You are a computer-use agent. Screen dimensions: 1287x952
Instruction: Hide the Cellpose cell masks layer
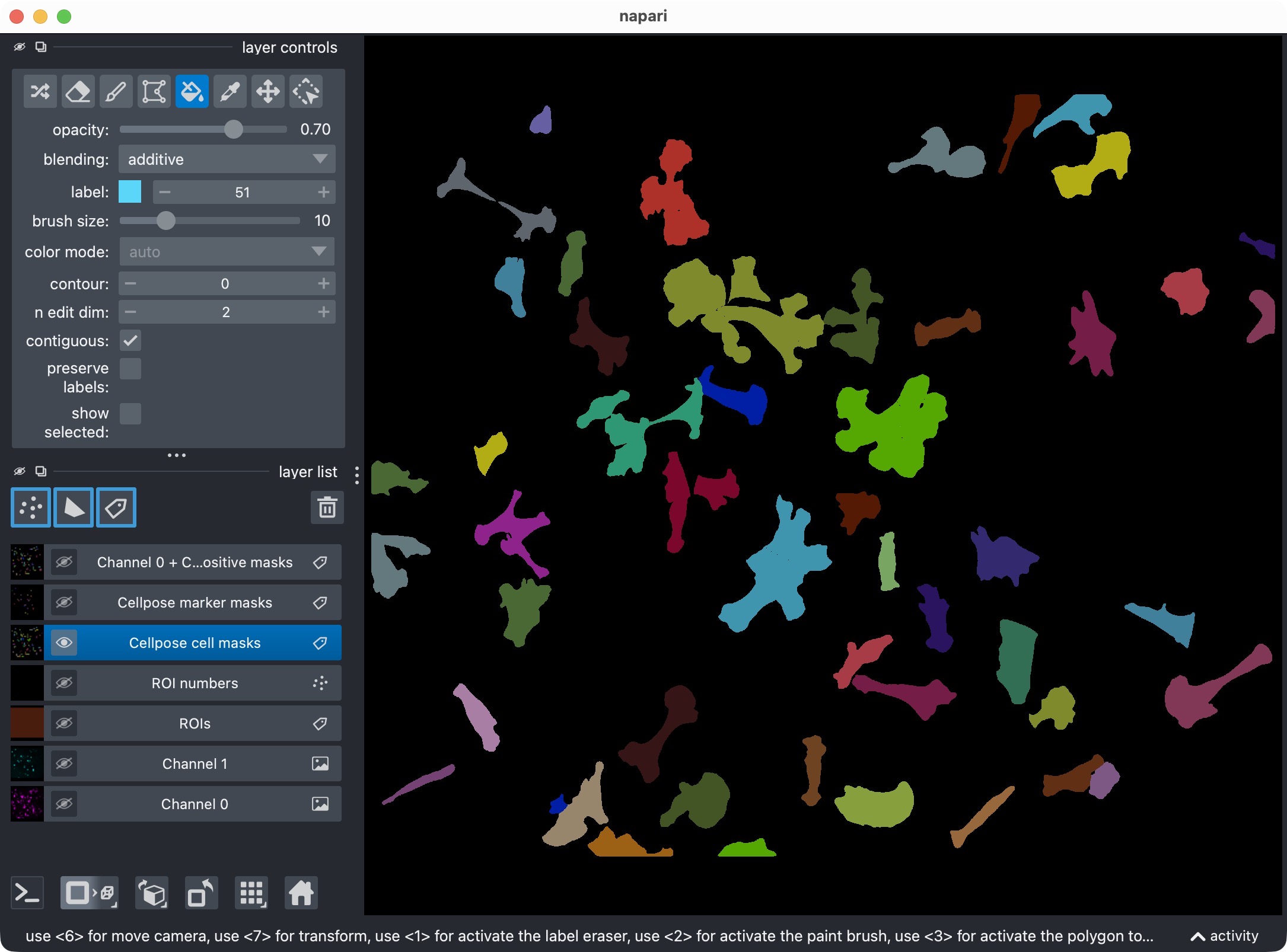click(x=64, y=643)
